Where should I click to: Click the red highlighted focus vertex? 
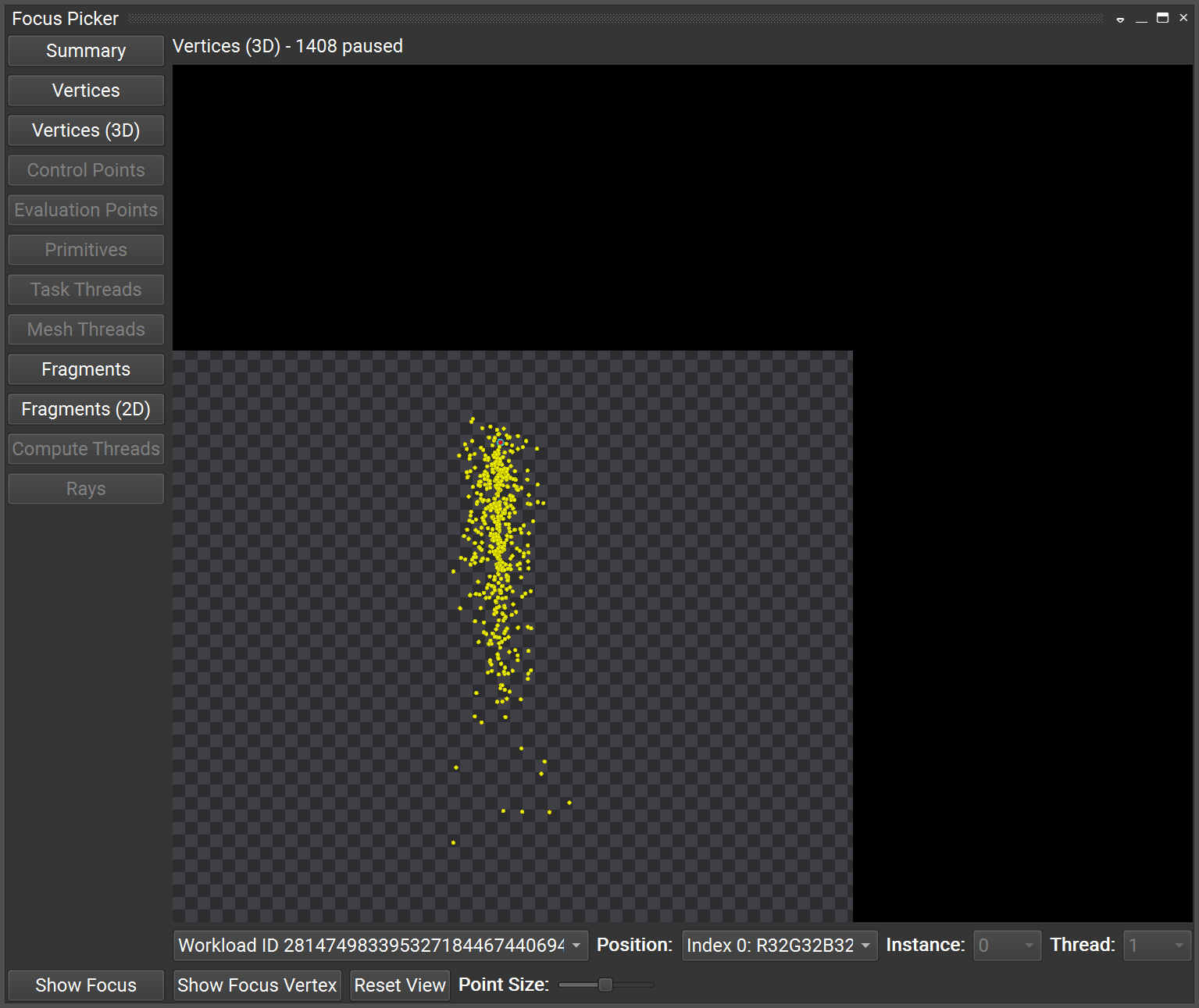coord(501,442)
